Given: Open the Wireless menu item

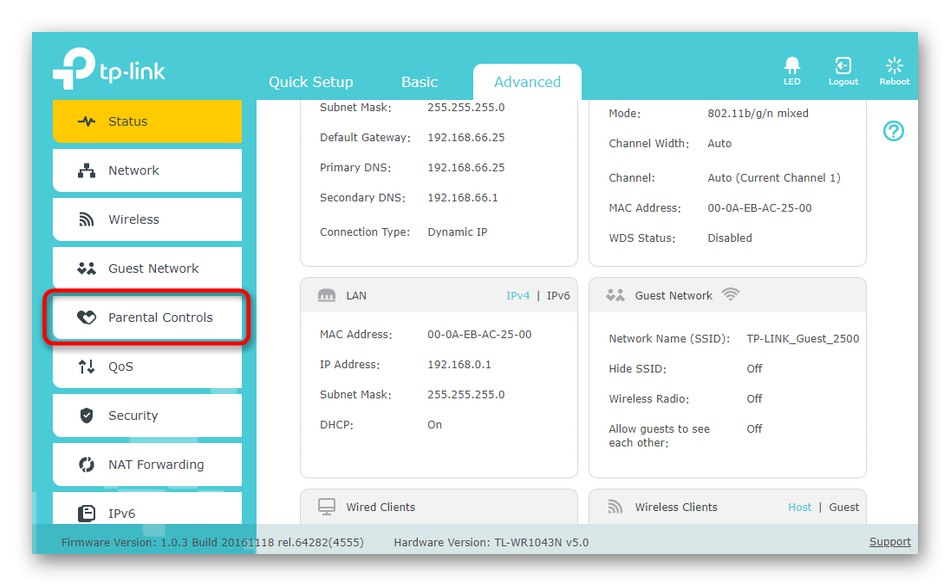Looking at the screenshot, I should point(147,219).
